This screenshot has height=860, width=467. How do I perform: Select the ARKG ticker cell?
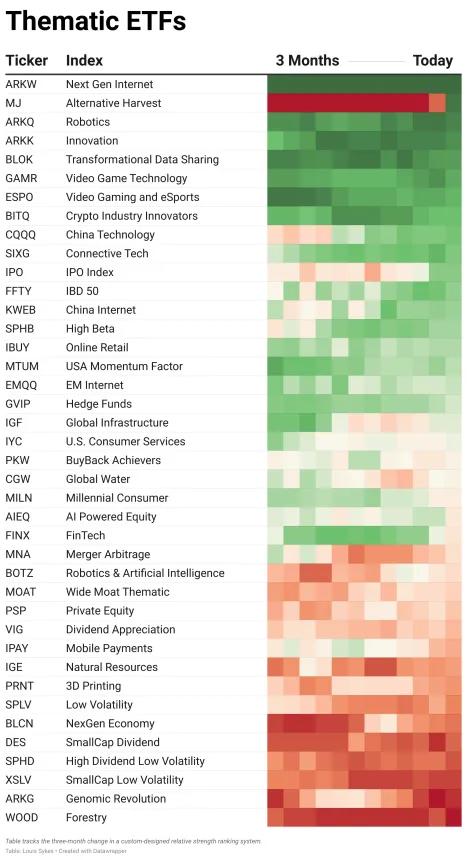(x=19, y=799)
